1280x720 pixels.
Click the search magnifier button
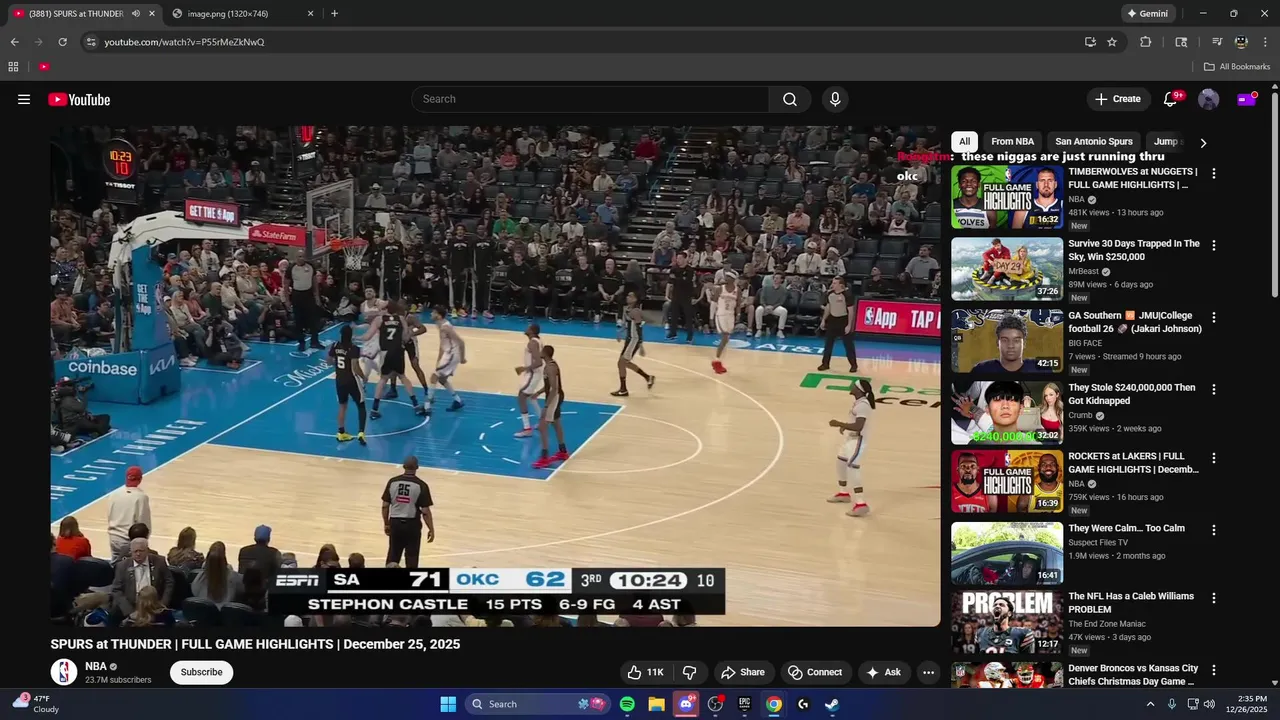790,99
